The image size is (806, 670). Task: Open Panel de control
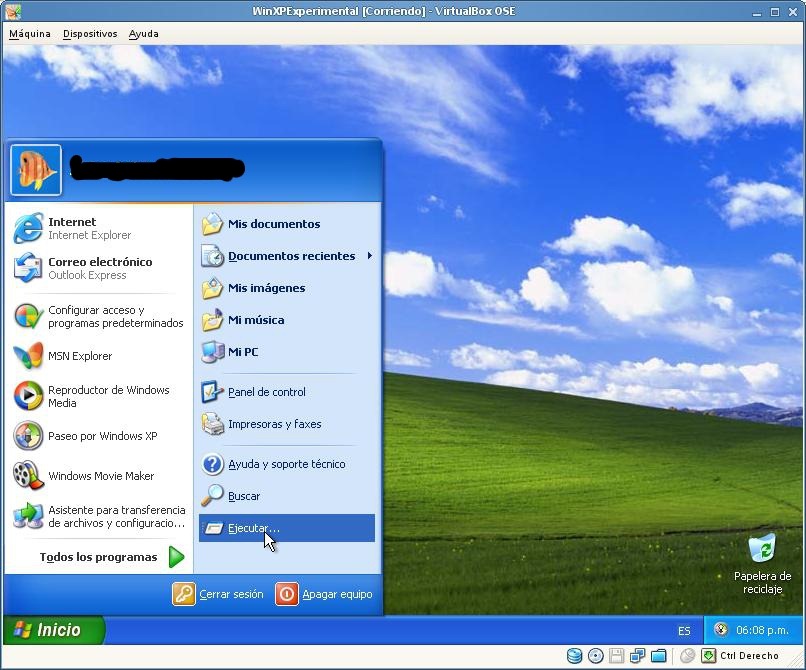point(286,392)
